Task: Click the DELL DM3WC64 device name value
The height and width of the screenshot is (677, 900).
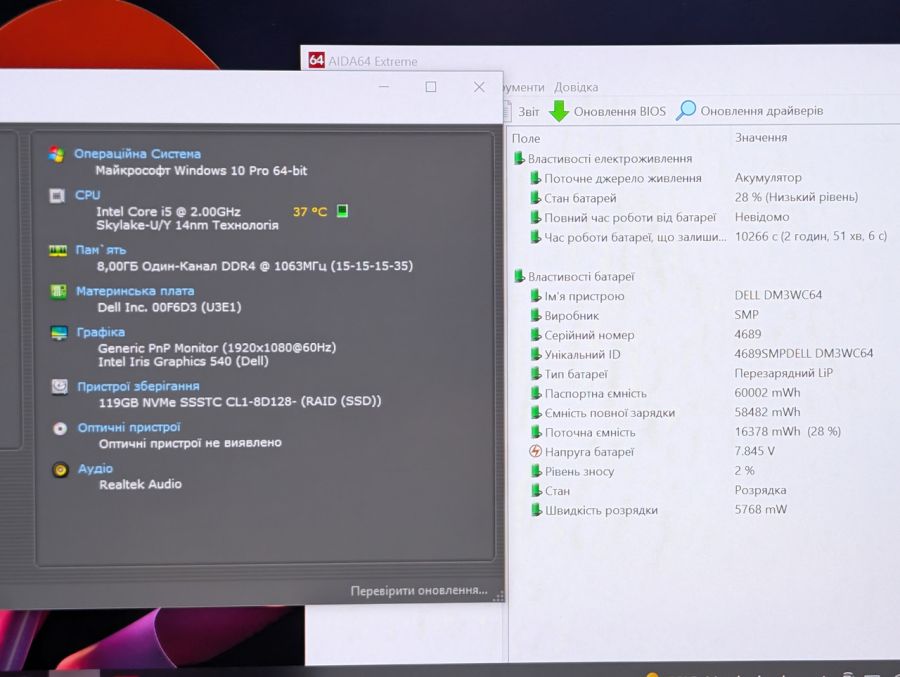Action: [x=778, y=295]
